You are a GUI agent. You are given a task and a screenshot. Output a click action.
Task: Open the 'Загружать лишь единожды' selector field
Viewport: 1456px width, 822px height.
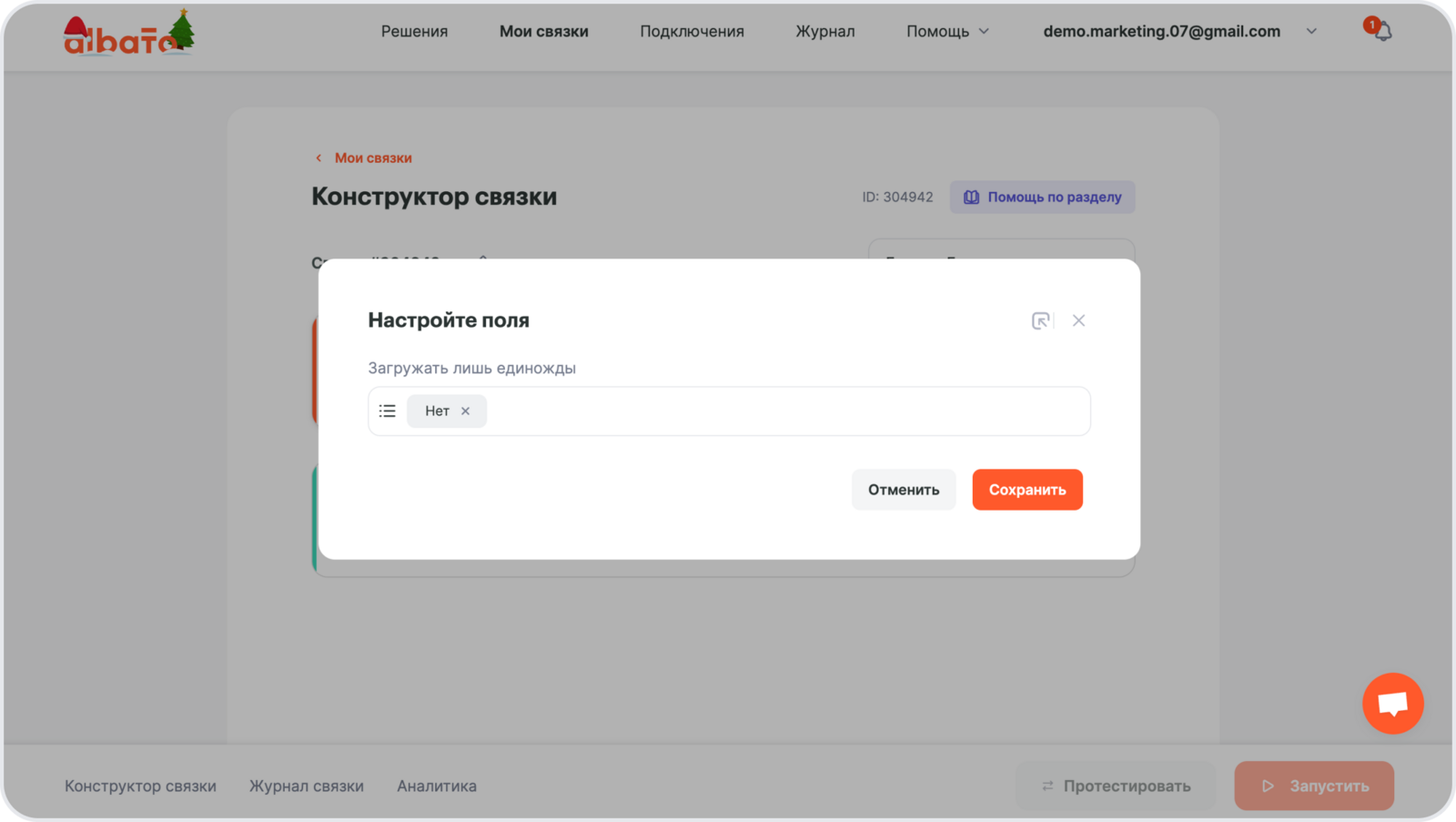783,411
